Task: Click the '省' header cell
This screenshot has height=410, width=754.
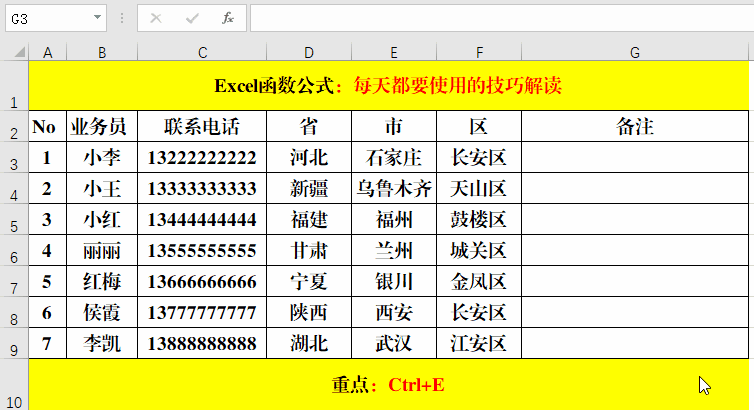Action: [x=309, y=126]
